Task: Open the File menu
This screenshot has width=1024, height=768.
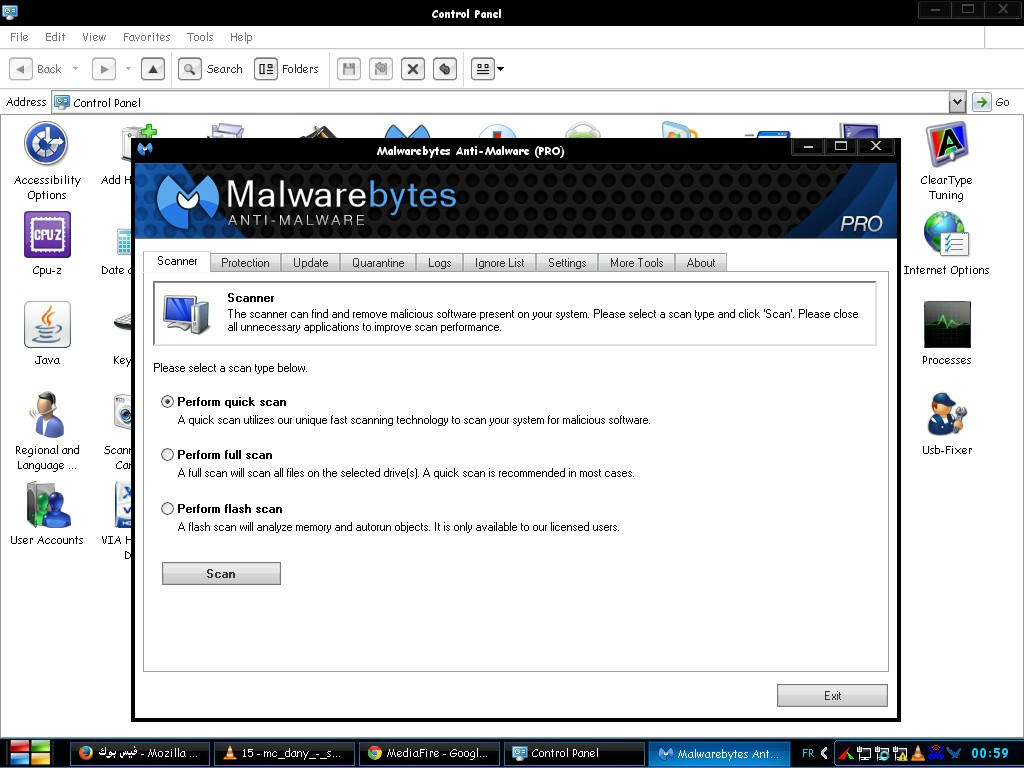Action: (x=19, y=37)
